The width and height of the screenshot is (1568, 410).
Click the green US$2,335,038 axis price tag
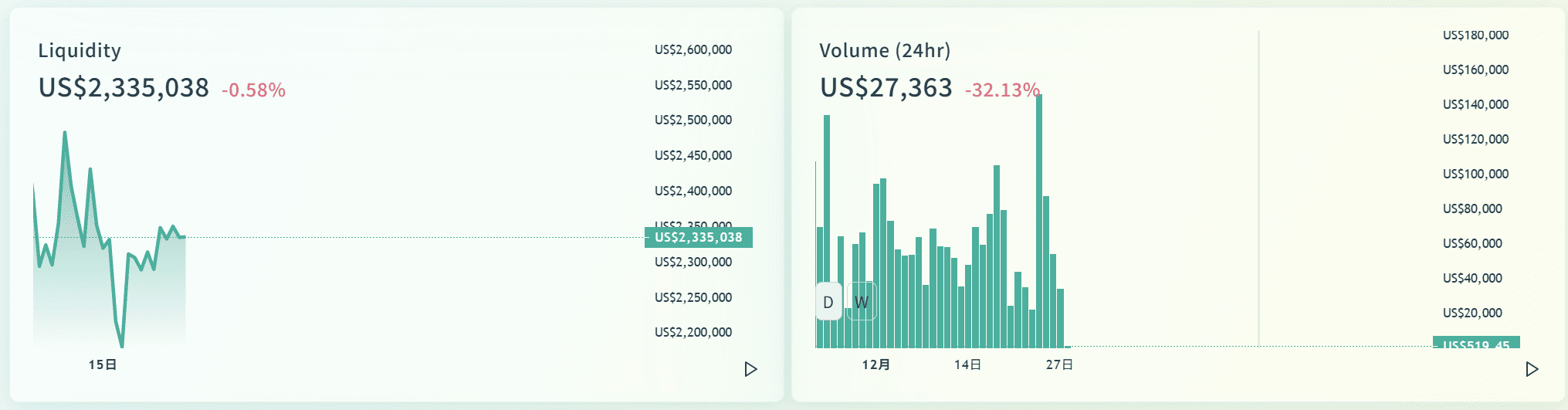pyautogui.click(x=698, y=238)
